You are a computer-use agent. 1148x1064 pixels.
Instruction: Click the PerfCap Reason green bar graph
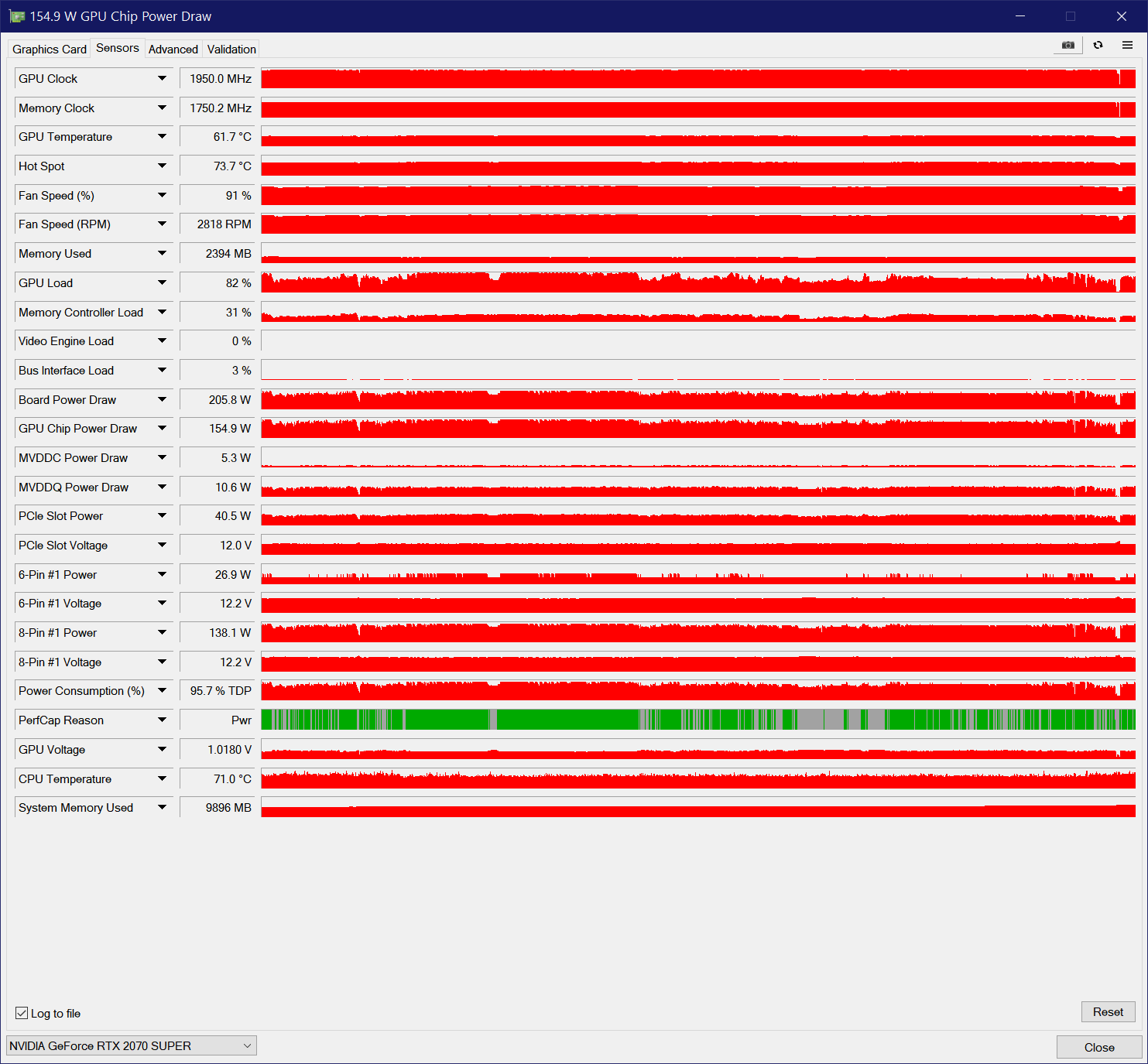click(x=698, y=720)
